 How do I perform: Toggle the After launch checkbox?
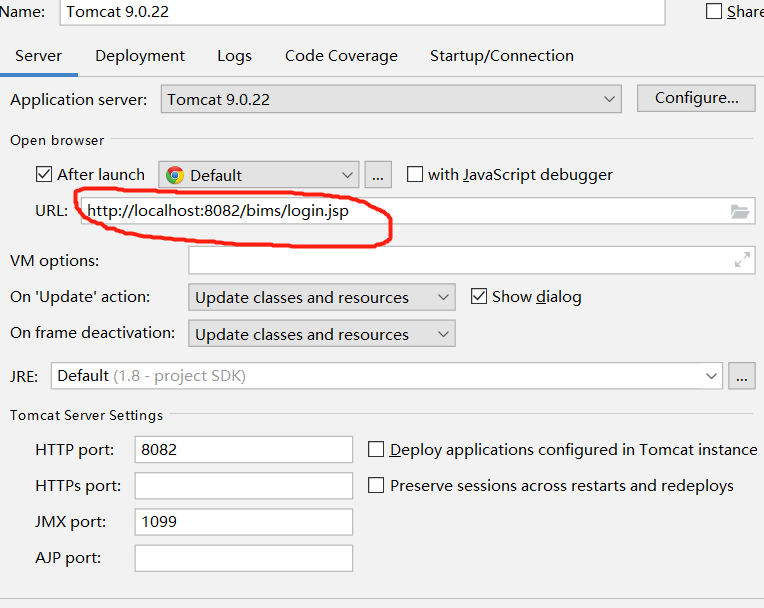coord(44,174)
